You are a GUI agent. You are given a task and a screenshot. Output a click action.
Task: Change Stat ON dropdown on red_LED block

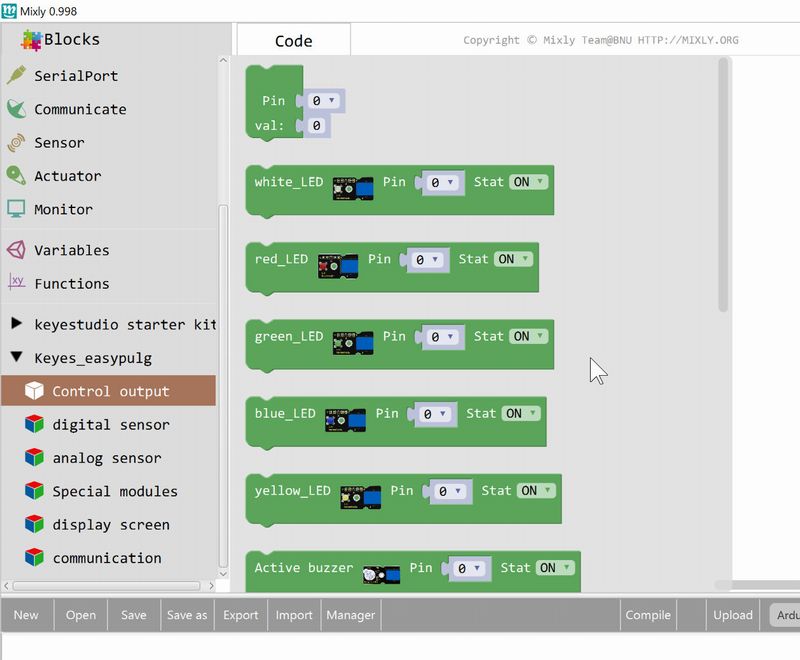513,259
